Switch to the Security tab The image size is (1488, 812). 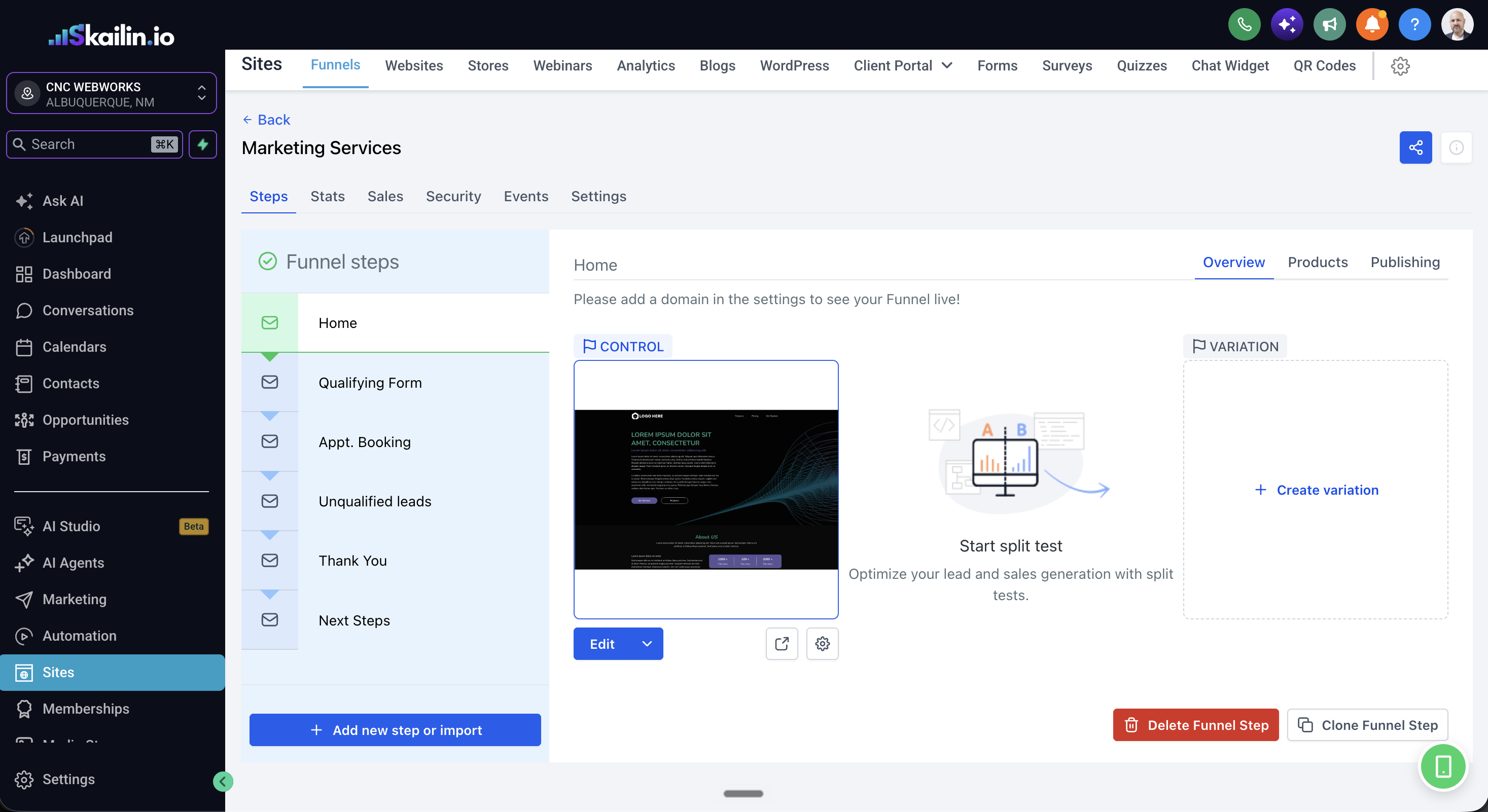coord(453,196)
